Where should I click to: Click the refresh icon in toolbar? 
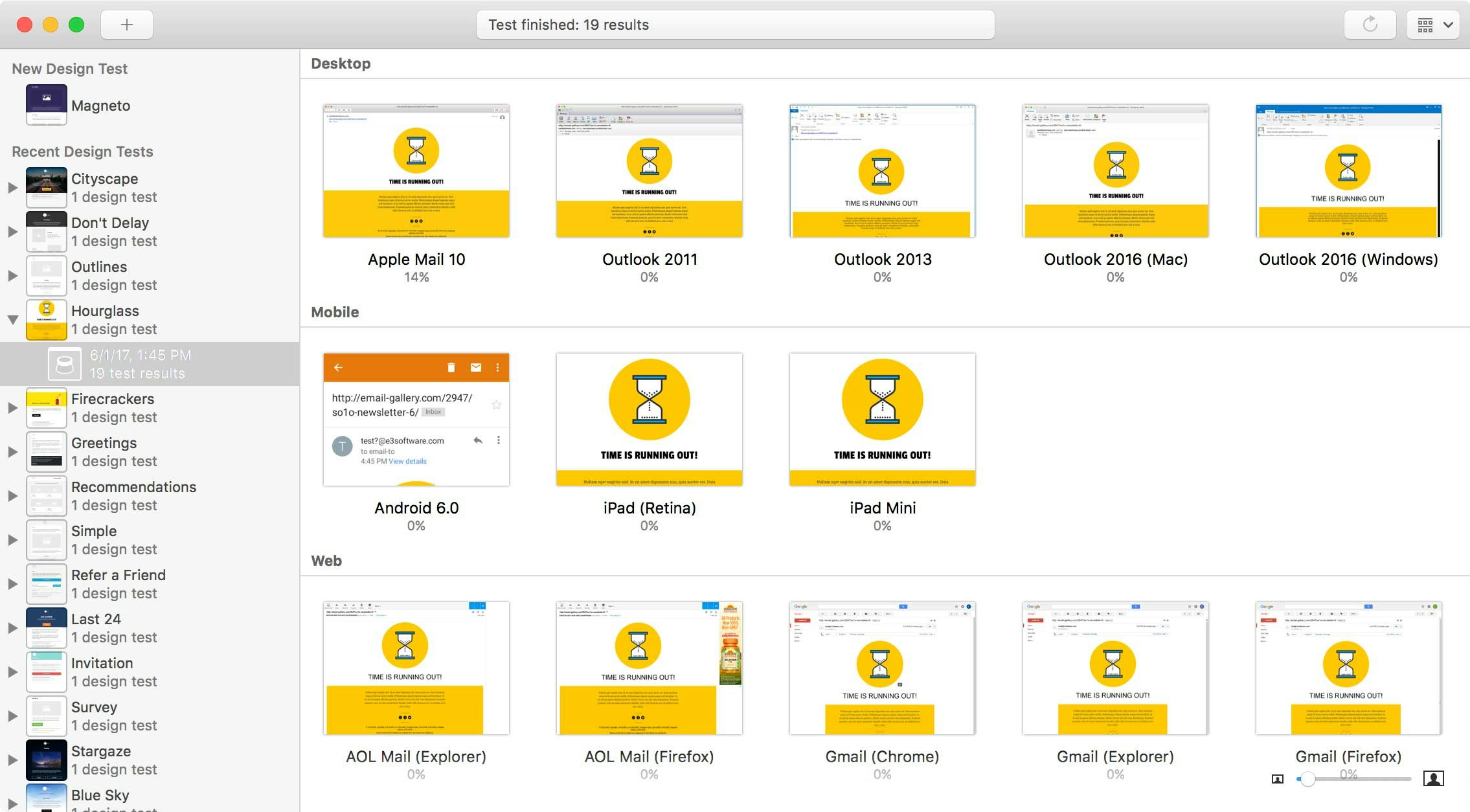pos(1370,25)
